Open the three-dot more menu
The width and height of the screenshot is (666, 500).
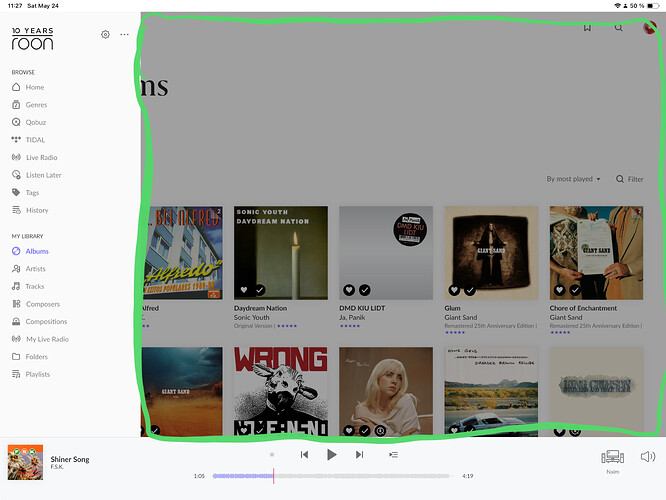[x=124, y=34]
